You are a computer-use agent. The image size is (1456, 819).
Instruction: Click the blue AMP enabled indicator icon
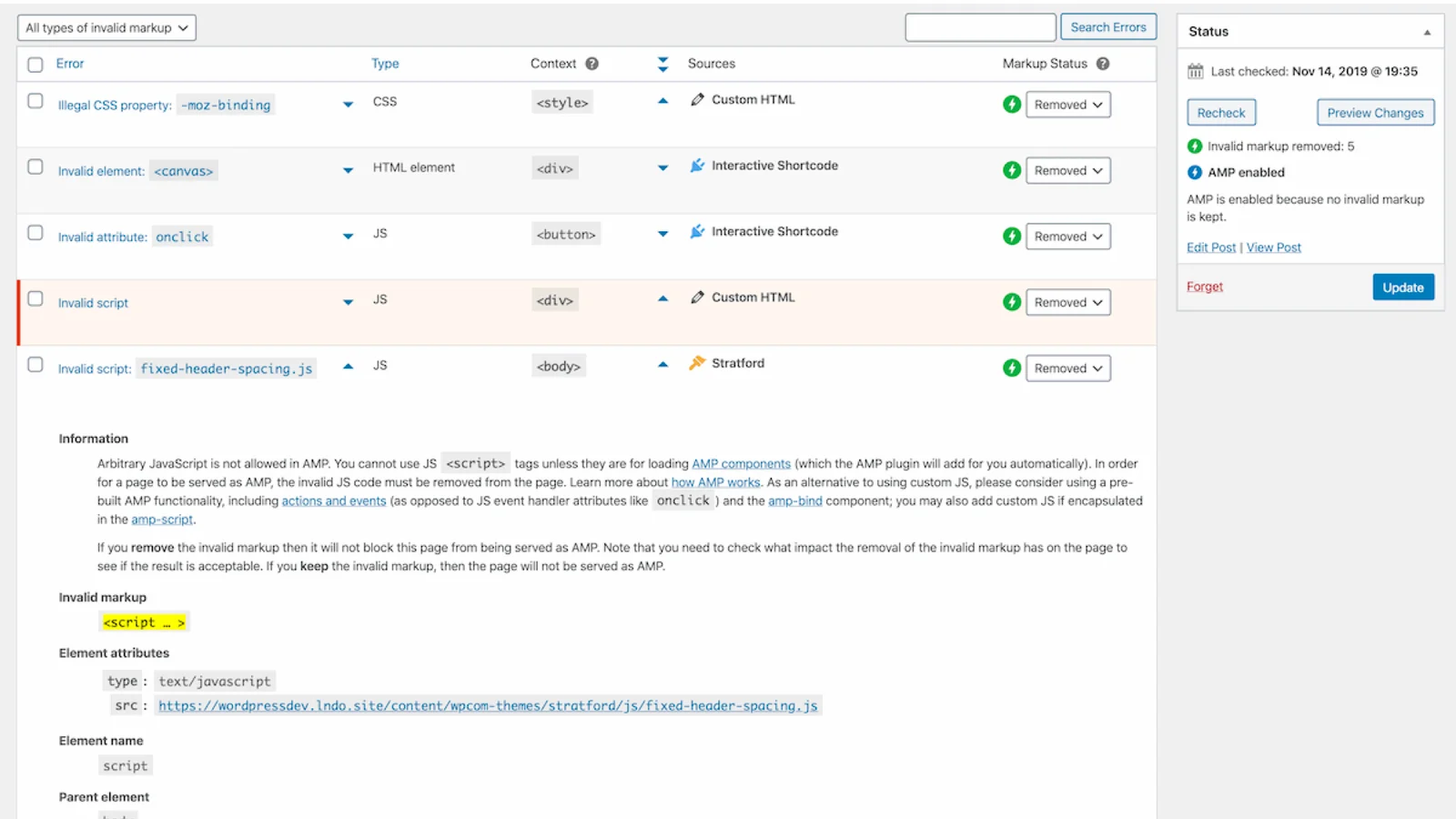click(x=1193, y=172)
